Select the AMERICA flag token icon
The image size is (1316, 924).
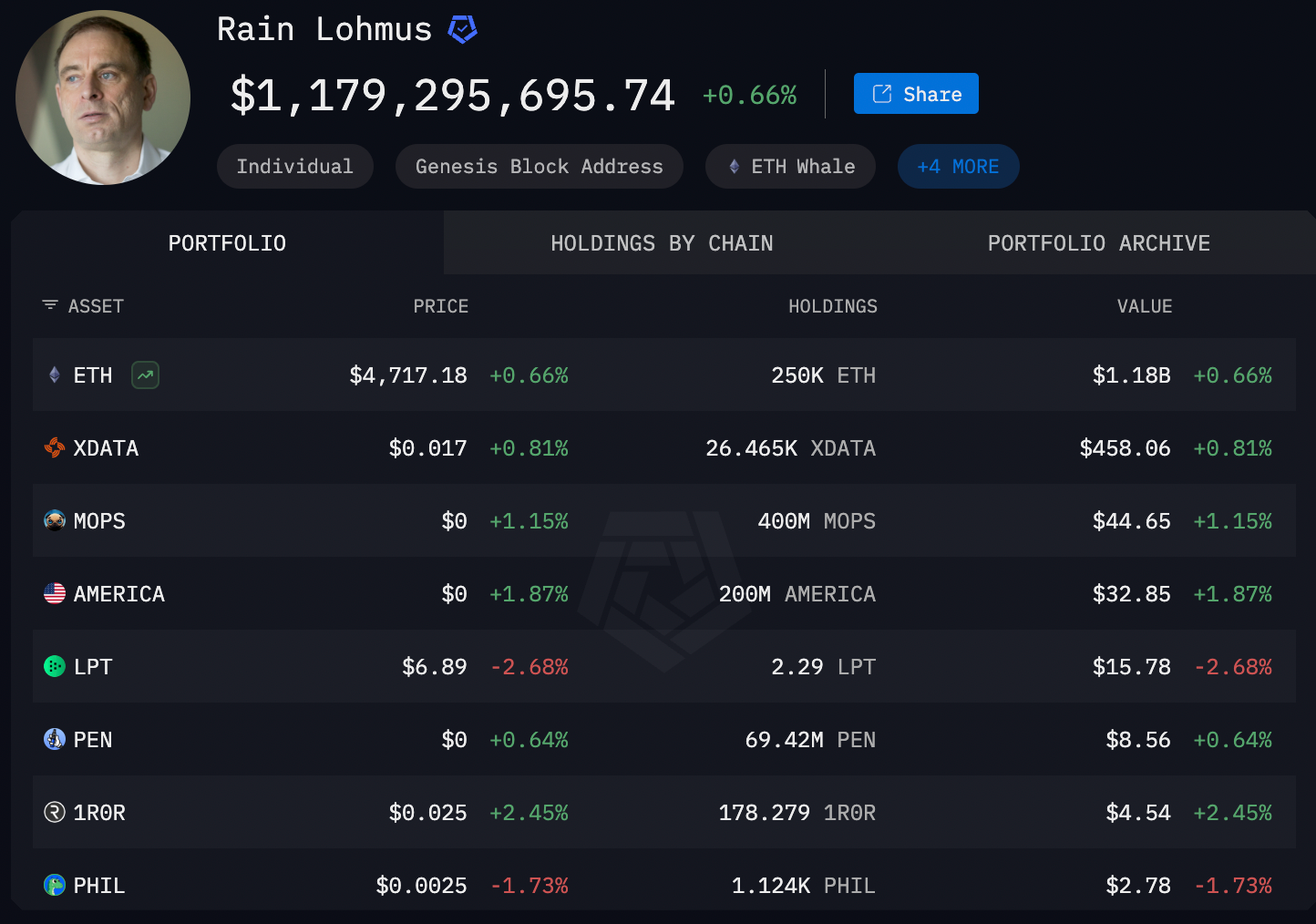tap(55, 593)
